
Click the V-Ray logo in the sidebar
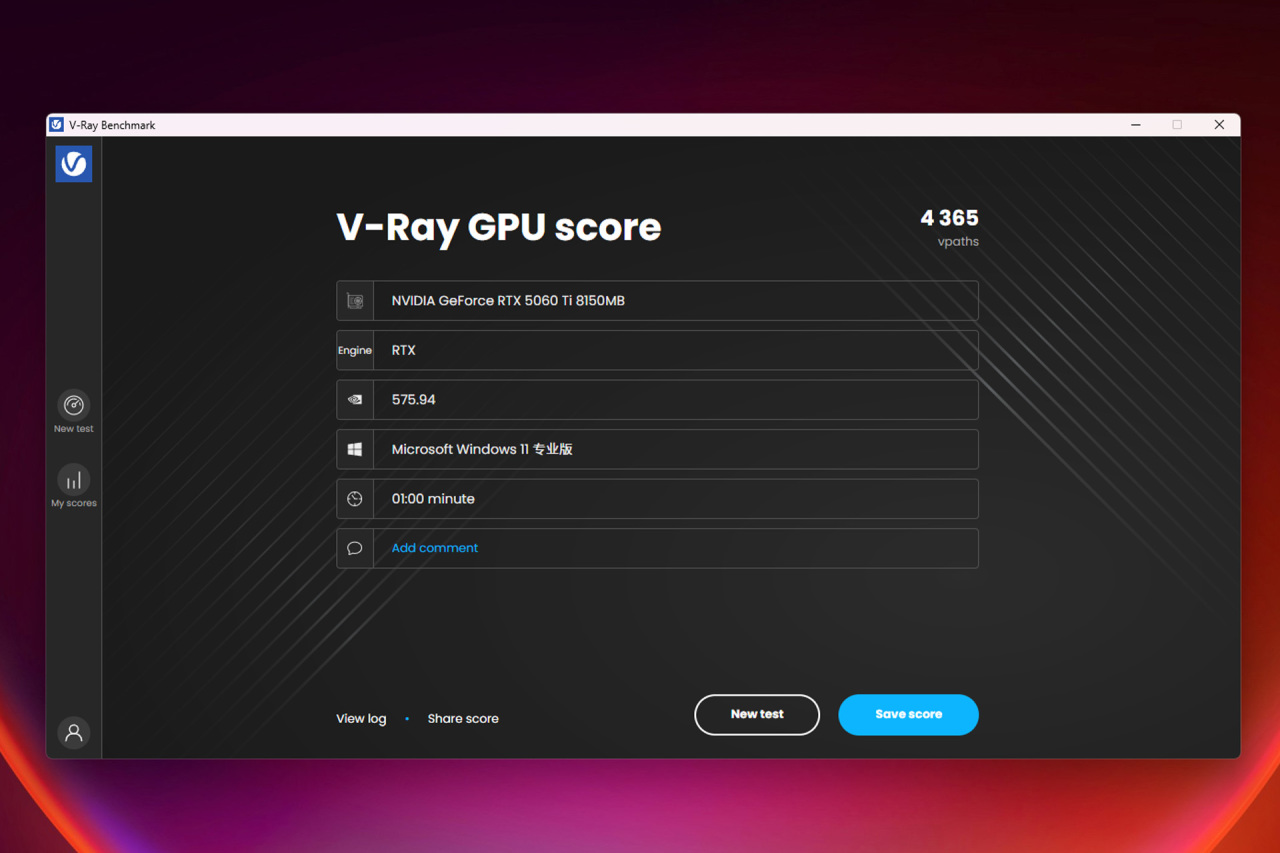click(74, 164)
